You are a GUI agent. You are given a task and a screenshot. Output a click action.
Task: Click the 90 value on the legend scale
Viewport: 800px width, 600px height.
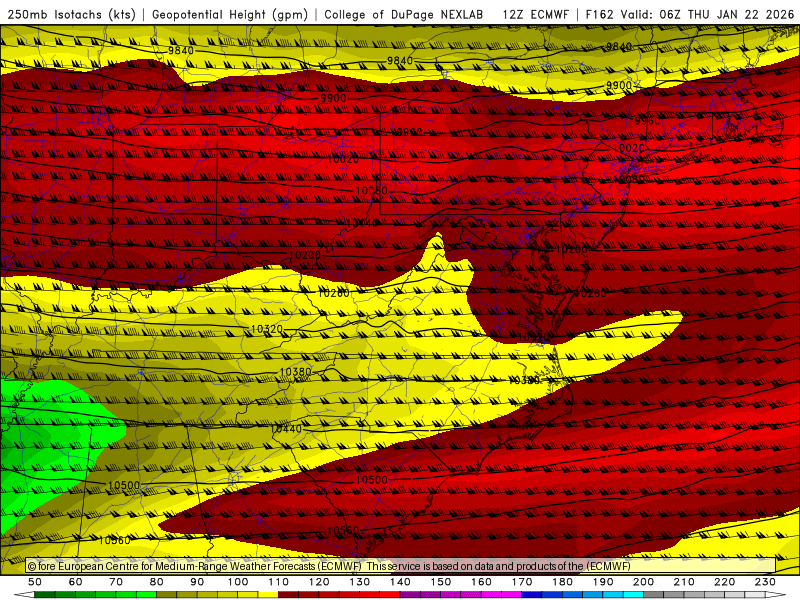coord(197,582)
